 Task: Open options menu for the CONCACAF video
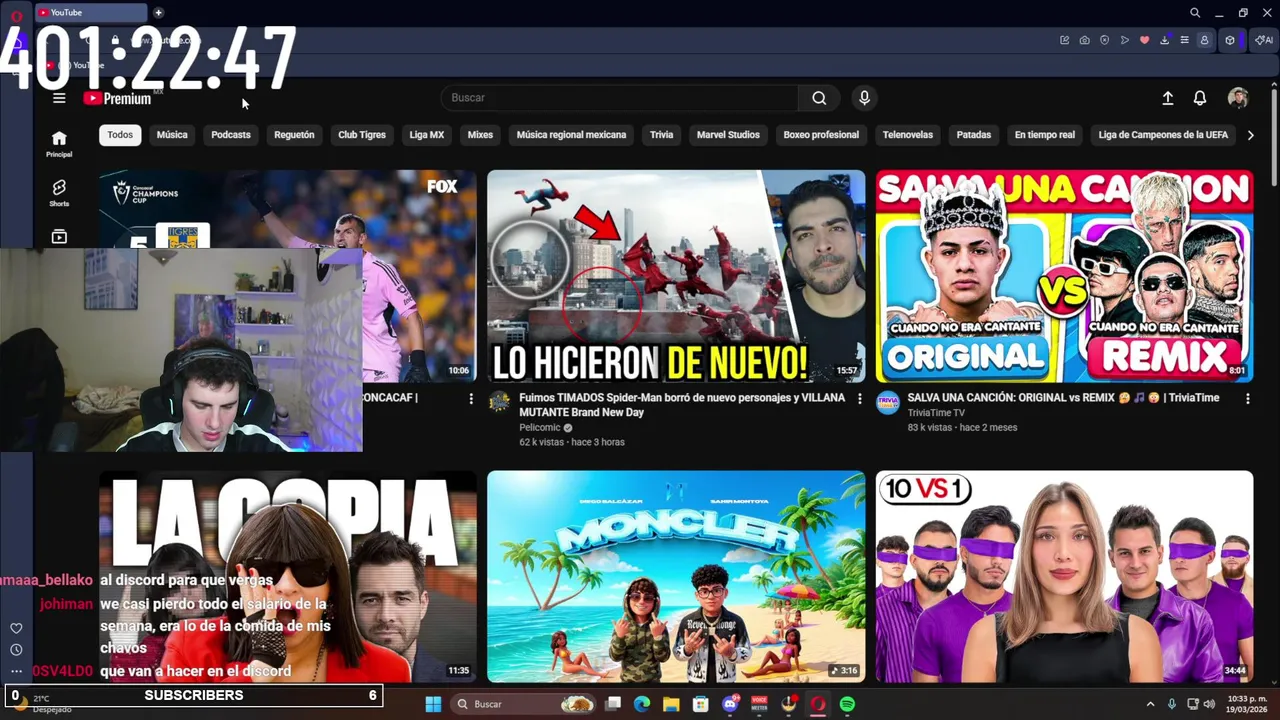coord(471,398)
